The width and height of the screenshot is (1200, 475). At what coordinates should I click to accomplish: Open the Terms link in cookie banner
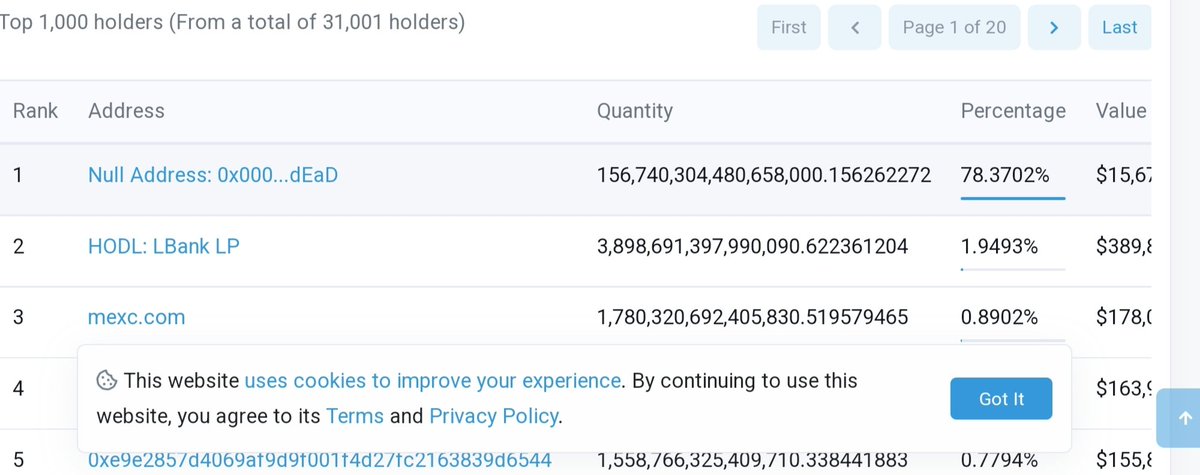pyautogui.click(x=355, y=416)
